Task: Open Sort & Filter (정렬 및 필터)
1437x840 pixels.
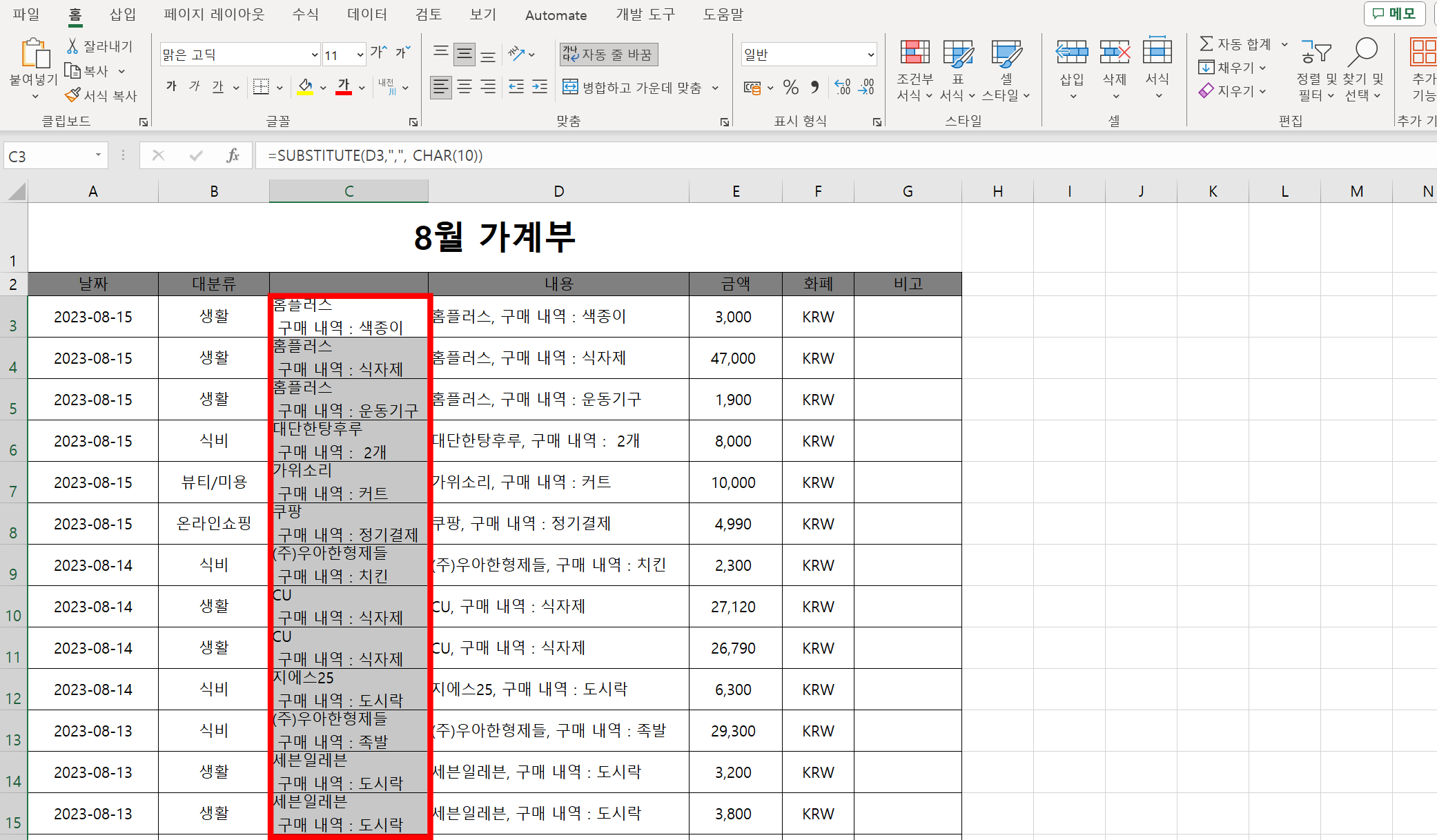Action: pyautogui.click(x=1316, y=69)
